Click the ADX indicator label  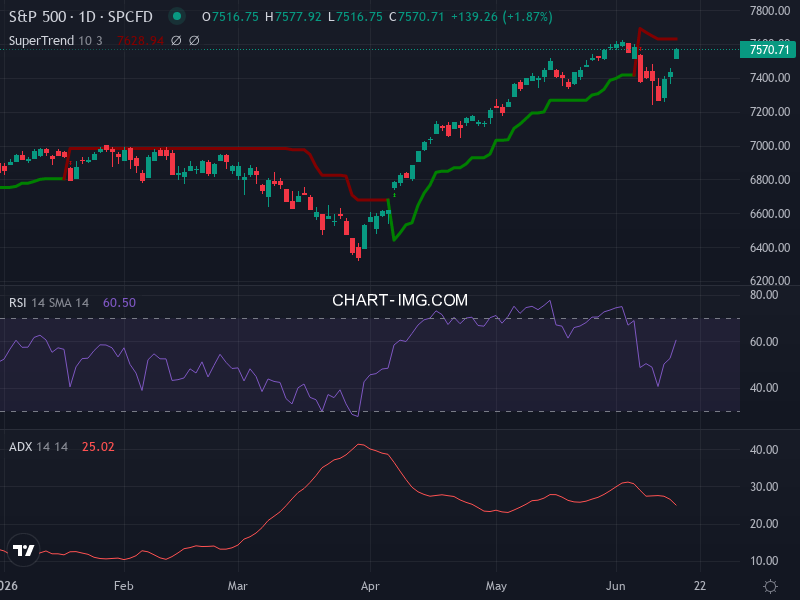click(x=20, y=447)
